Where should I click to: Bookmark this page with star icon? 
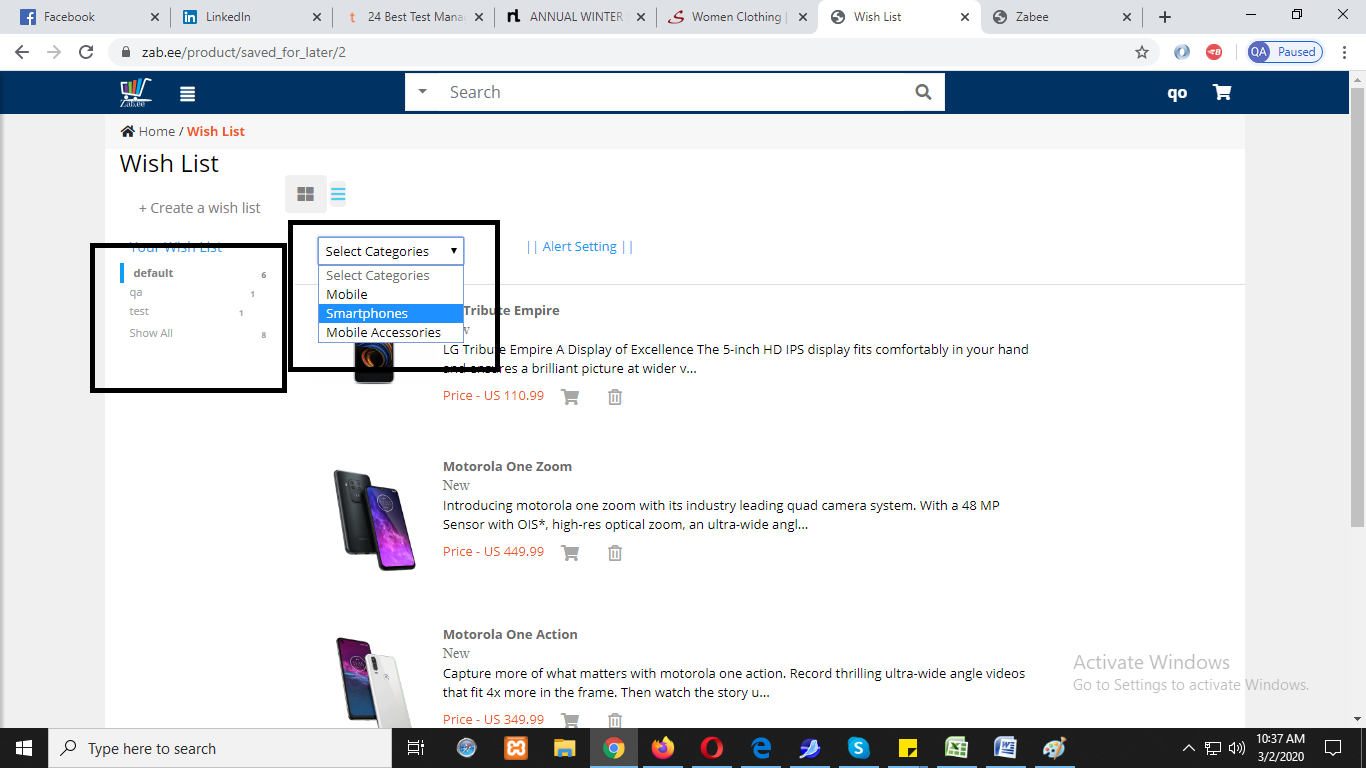[1142, 52]
